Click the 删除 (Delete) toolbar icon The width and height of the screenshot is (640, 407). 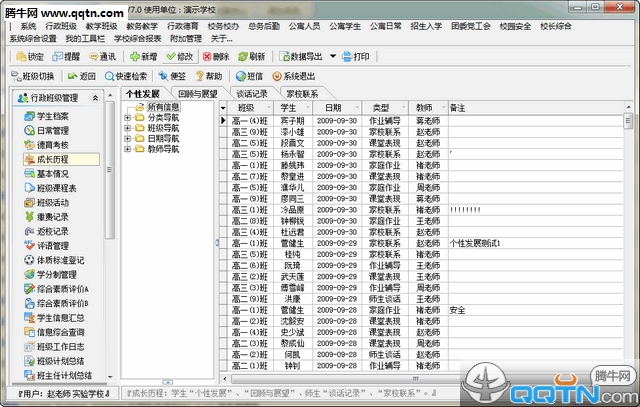213,57
